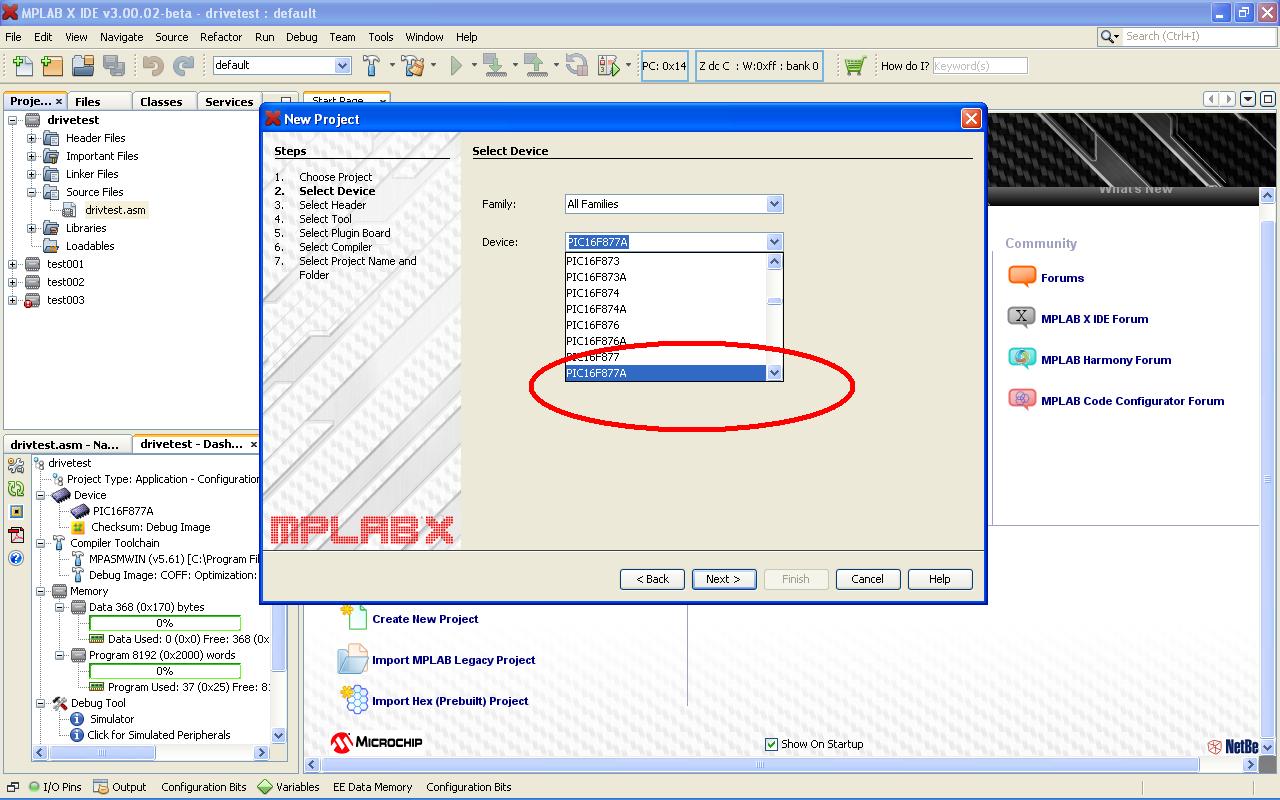The height and width of the screenshot is (800, 1280).
Task: Click the Open Project toolbar icon
Action: tap(83, 66)
